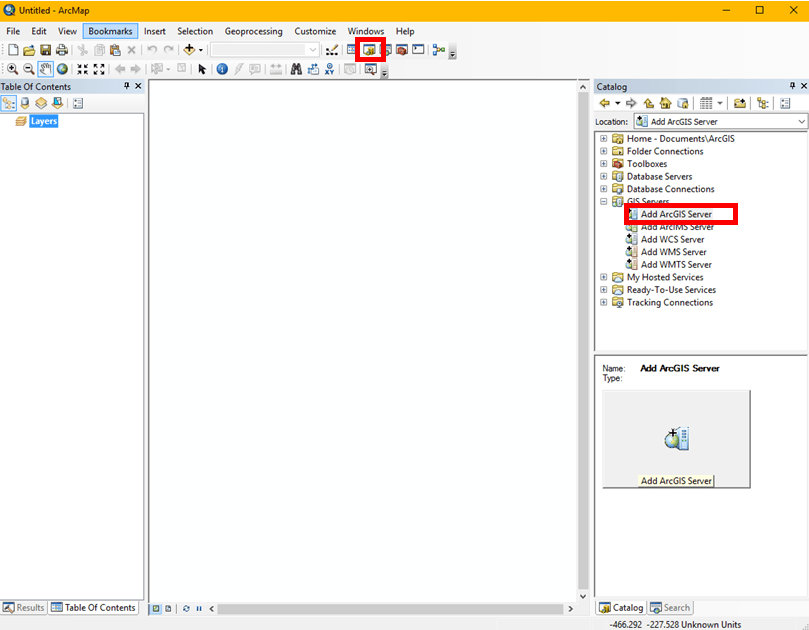Select the Pan tool
Image resolution: width=809 pixels, height=630 pixels.
click(x=44, y=69)
